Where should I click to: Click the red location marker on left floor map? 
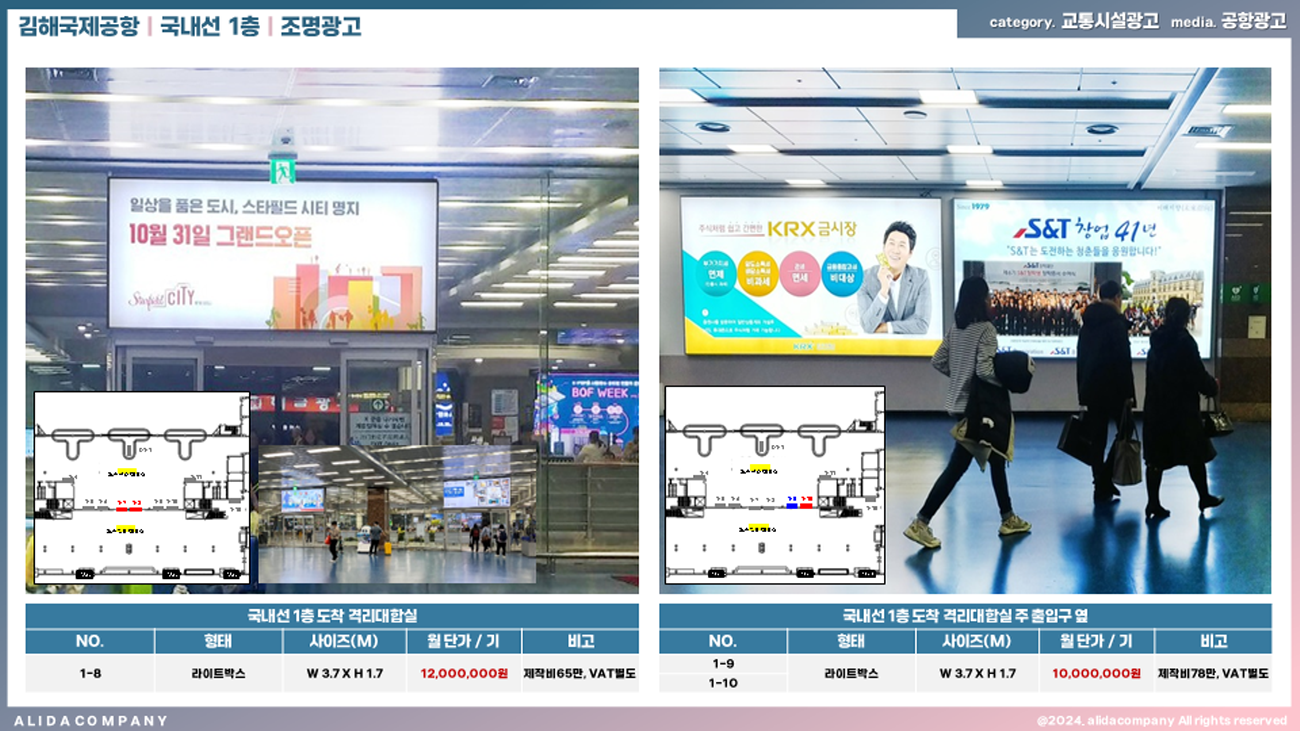[129, 505]
